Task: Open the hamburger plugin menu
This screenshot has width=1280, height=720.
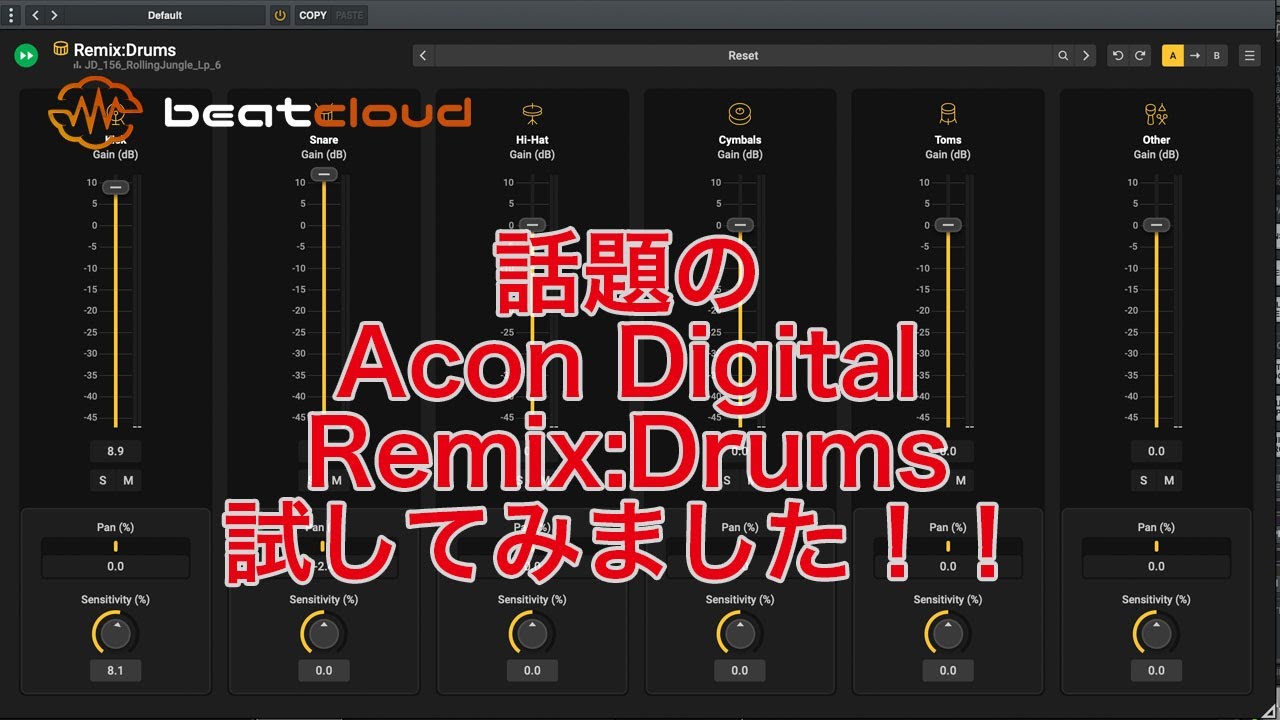Action: [x=1250, y=56]
